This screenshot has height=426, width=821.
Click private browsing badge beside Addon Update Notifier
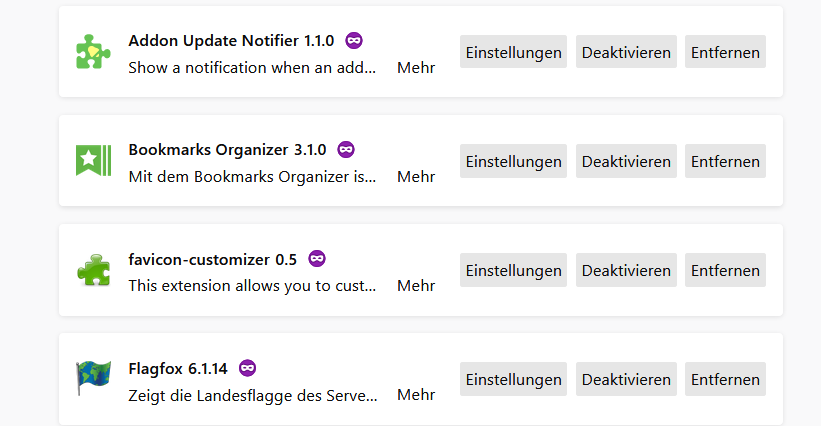coord(354,40)
